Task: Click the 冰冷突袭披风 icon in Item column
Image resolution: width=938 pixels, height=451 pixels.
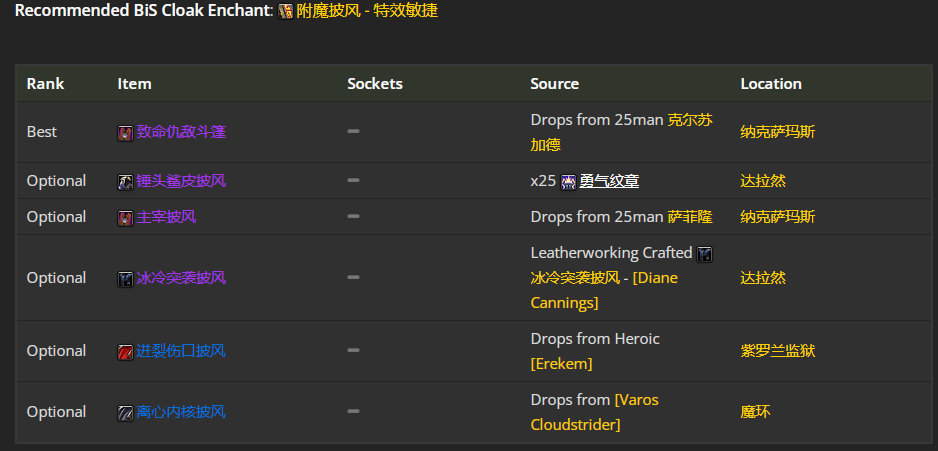Action: tap(125, 279)
